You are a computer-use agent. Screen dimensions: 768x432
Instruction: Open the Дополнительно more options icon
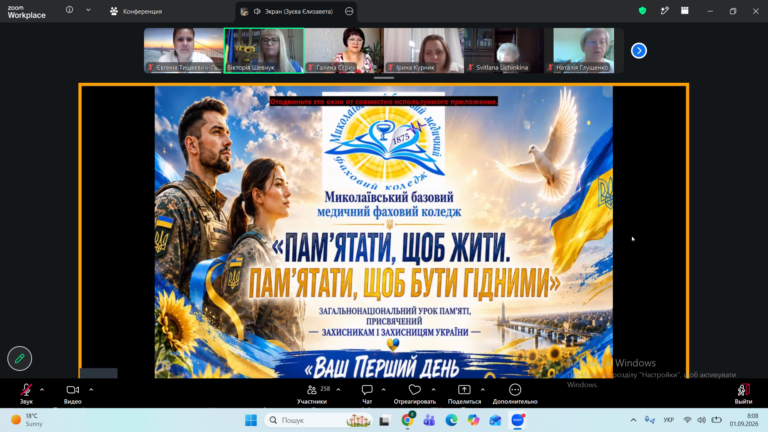(x=515, y=390)
